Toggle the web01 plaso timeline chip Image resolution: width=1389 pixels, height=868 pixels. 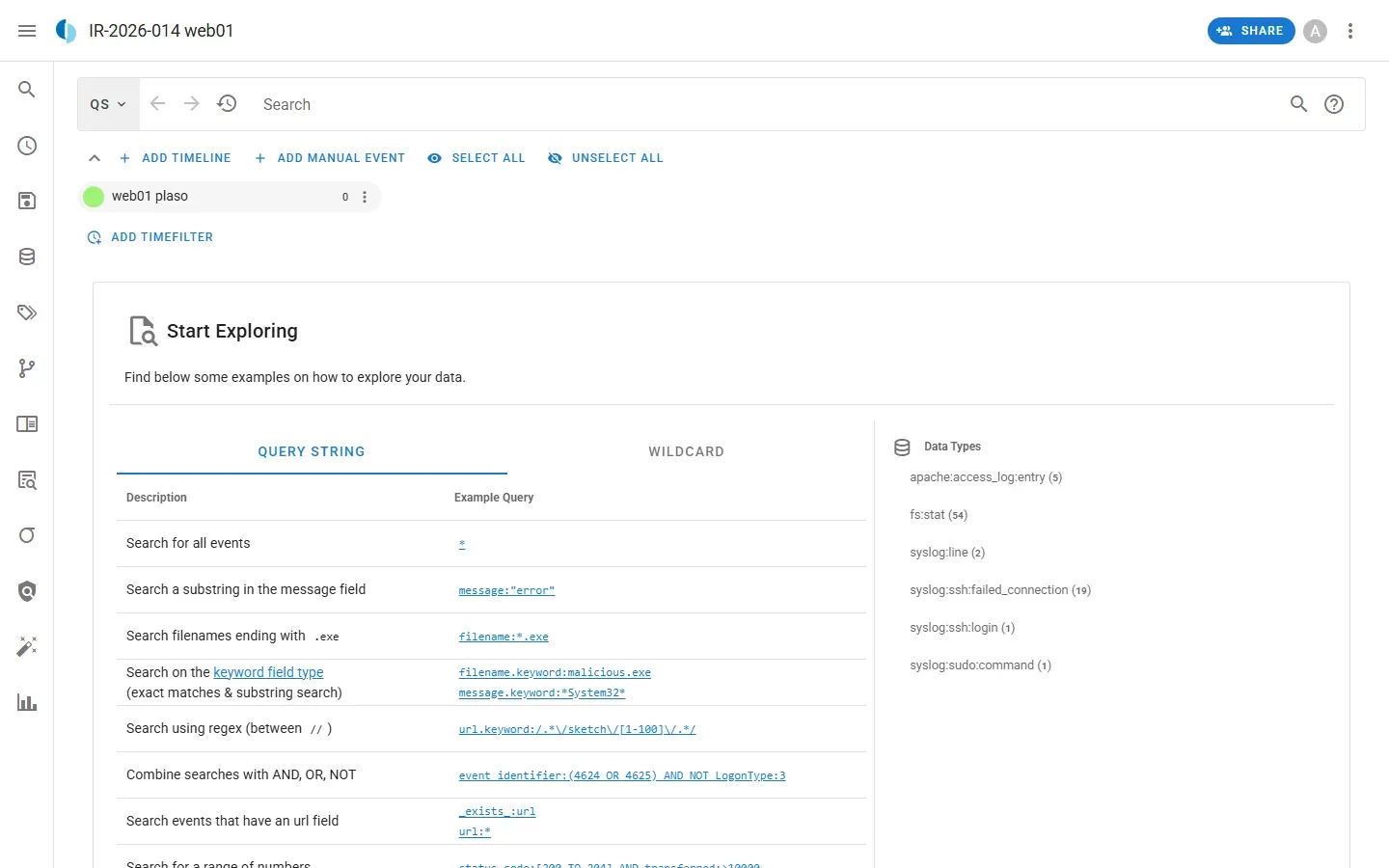point(230,197)
